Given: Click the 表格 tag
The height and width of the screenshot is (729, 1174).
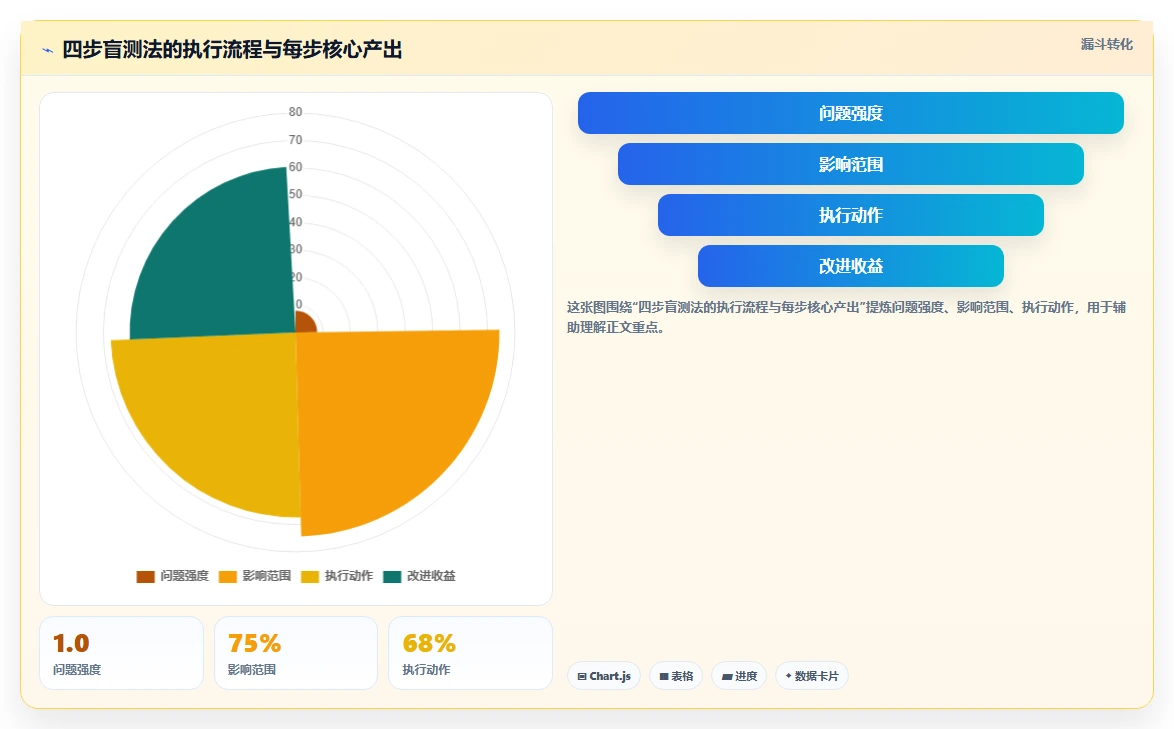Looking at the screenshot, I should tap(676, 676).
